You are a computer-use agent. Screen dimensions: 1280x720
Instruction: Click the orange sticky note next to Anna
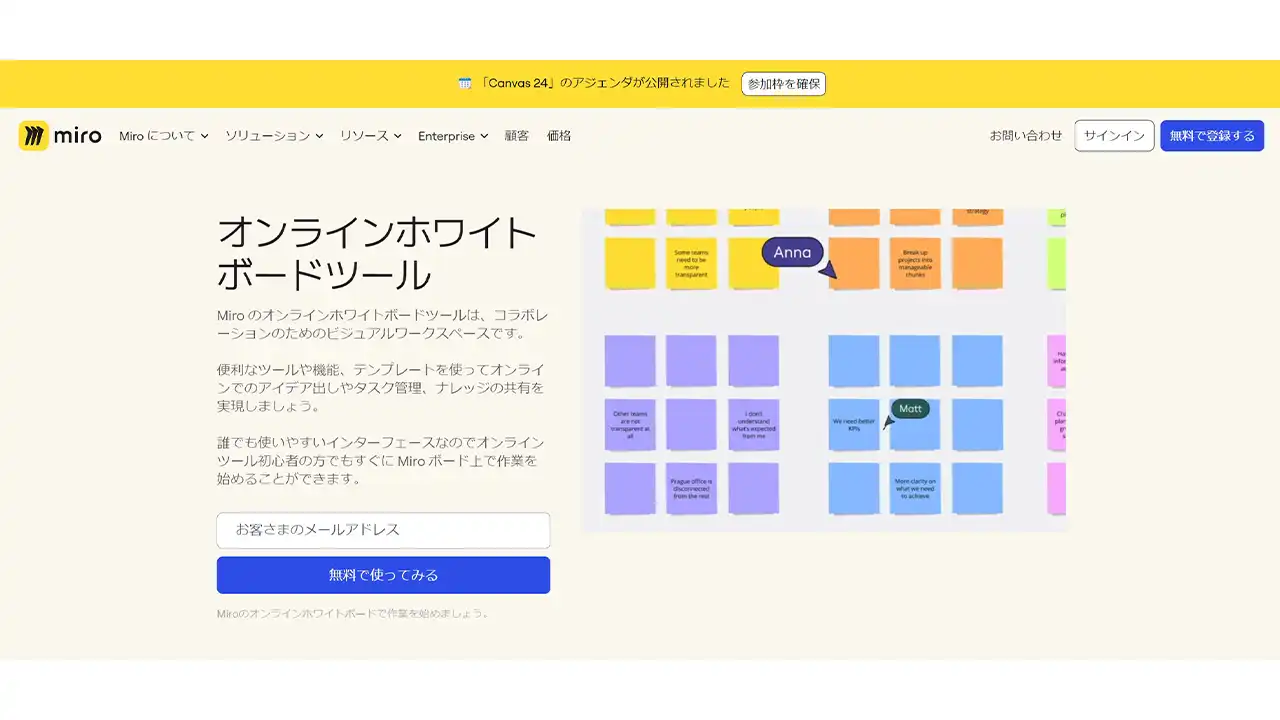coord(853,263)
